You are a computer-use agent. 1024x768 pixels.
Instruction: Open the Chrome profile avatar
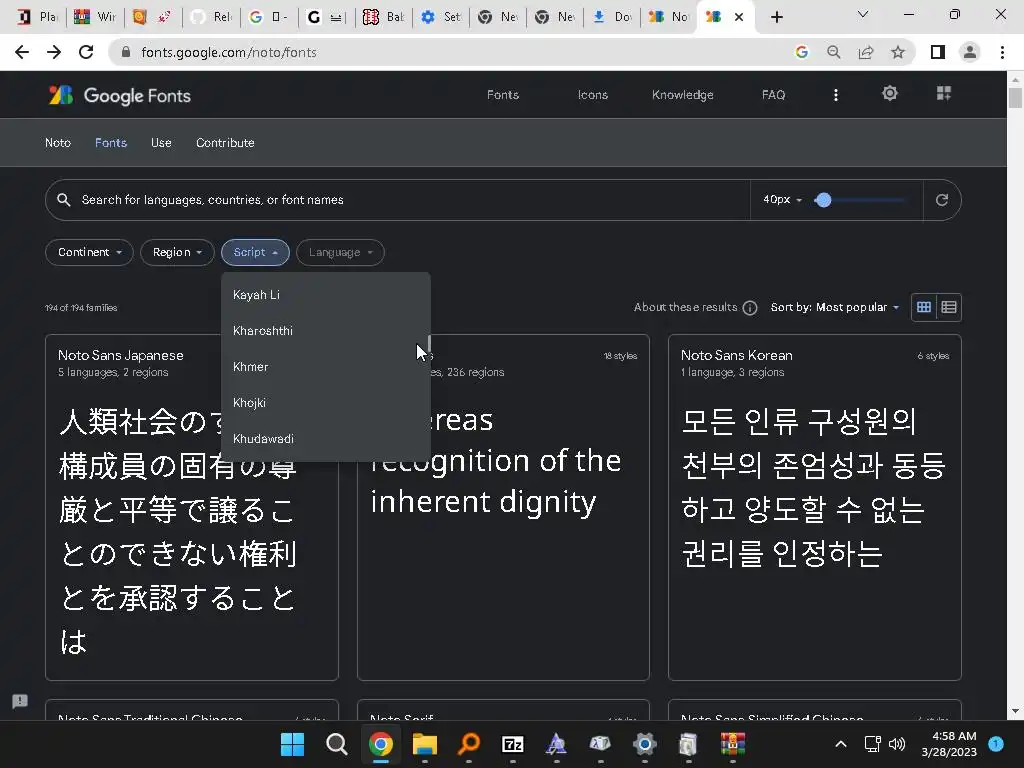970,52
